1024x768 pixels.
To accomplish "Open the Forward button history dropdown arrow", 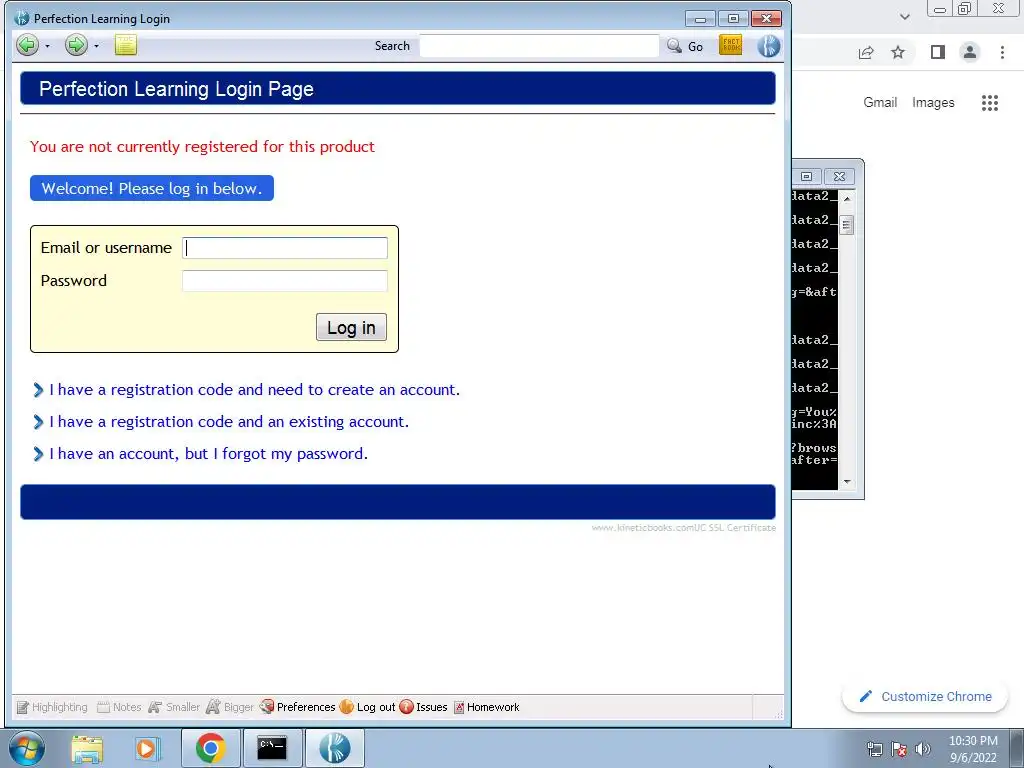I will tap(96, 46).
